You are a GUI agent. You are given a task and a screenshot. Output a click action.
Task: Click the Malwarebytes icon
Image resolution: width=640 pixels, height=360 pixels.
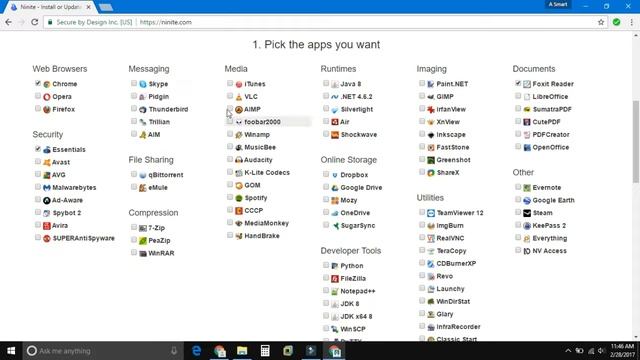[x=47, y=188]
